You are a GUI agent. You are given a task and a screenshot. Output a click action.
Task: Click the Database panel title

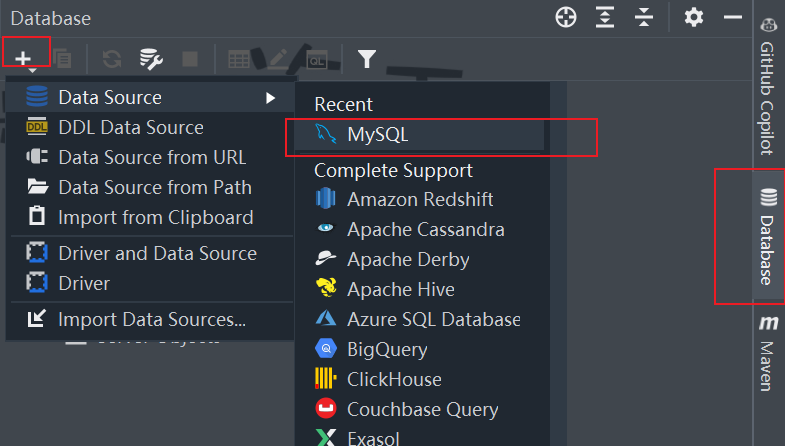51,19
